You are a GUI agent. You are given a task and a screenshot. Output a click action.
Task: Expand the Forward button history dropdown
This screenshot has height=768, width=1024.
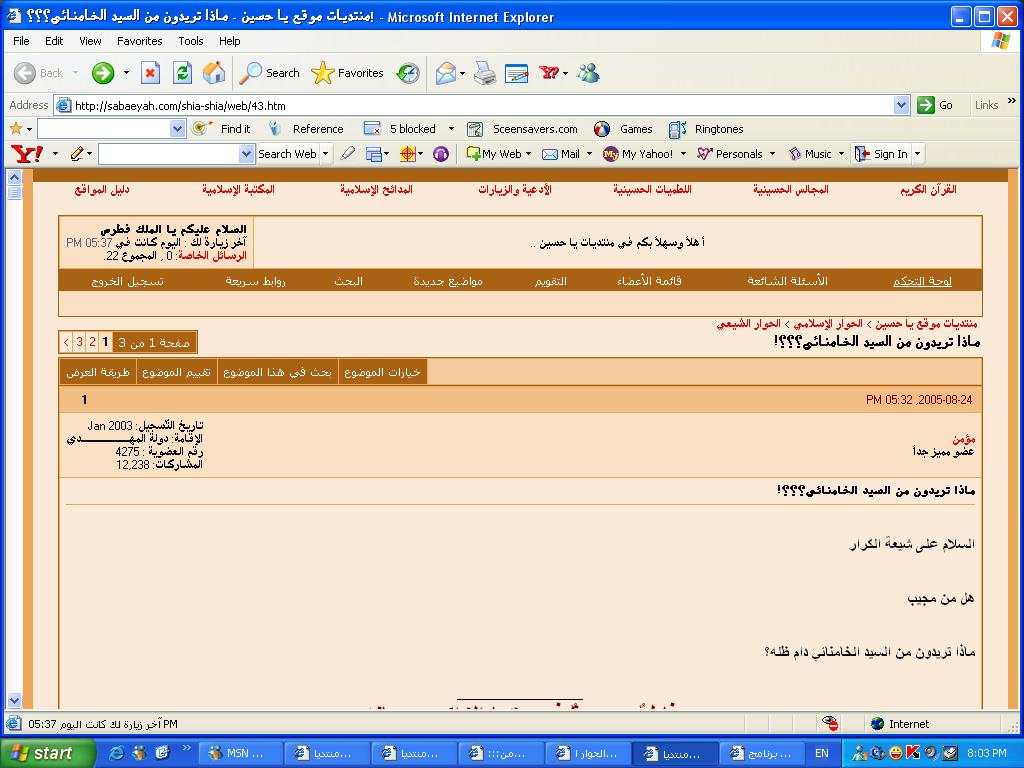point(126,73)
